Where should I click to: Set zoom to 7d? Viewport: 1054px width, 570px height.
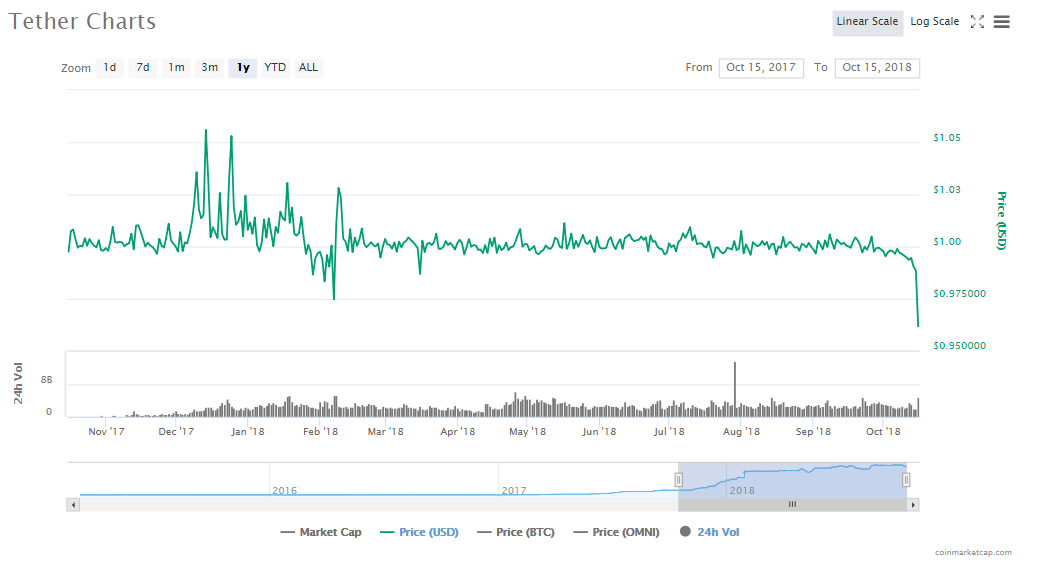[143, 67]
